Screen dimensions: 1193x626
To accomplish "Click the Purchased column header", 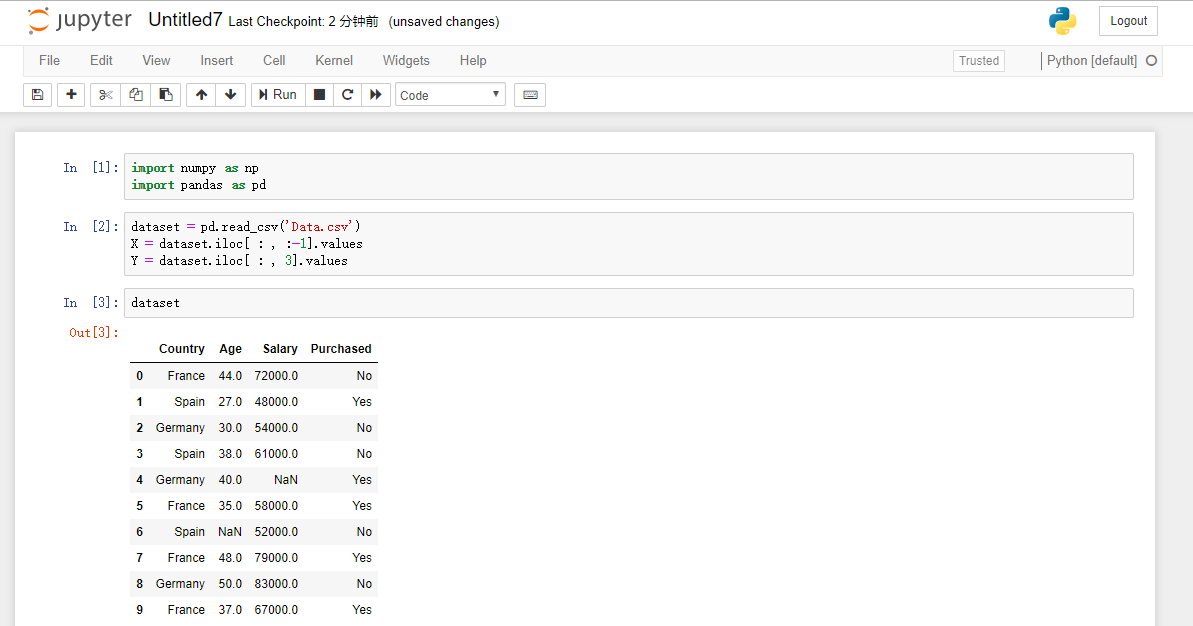I will 341,348.
